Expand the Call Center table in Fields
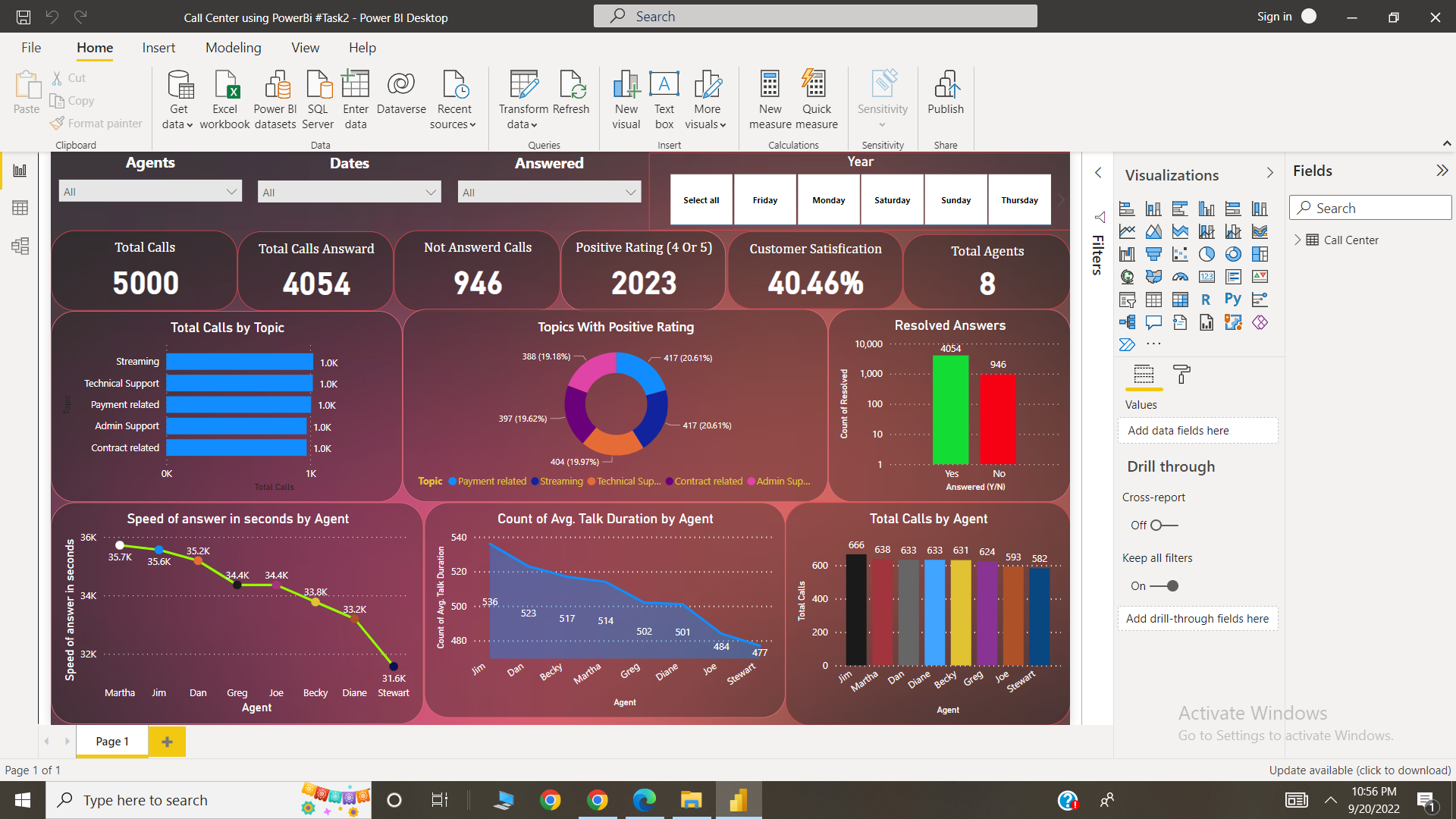Viewport: 1456px width, 819px height. [x=1298, y=240]
